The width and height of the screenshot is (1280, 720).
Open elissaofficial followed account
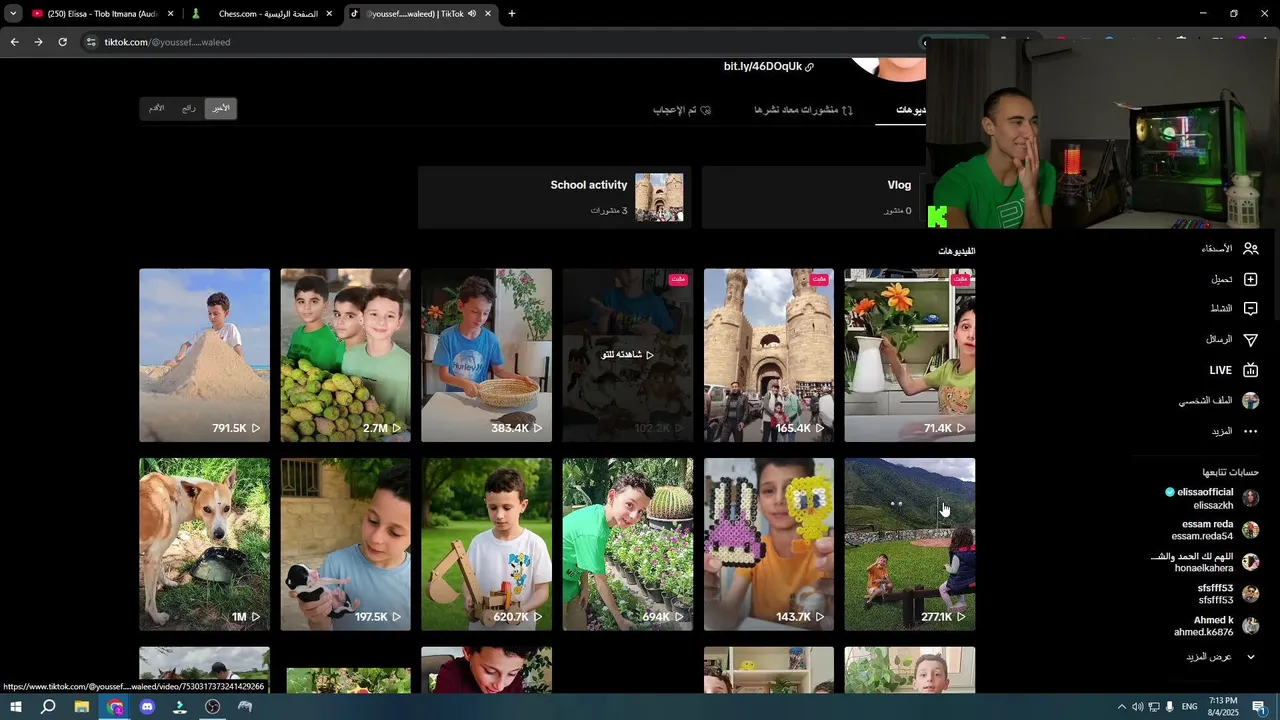(x=1212, y=499)
